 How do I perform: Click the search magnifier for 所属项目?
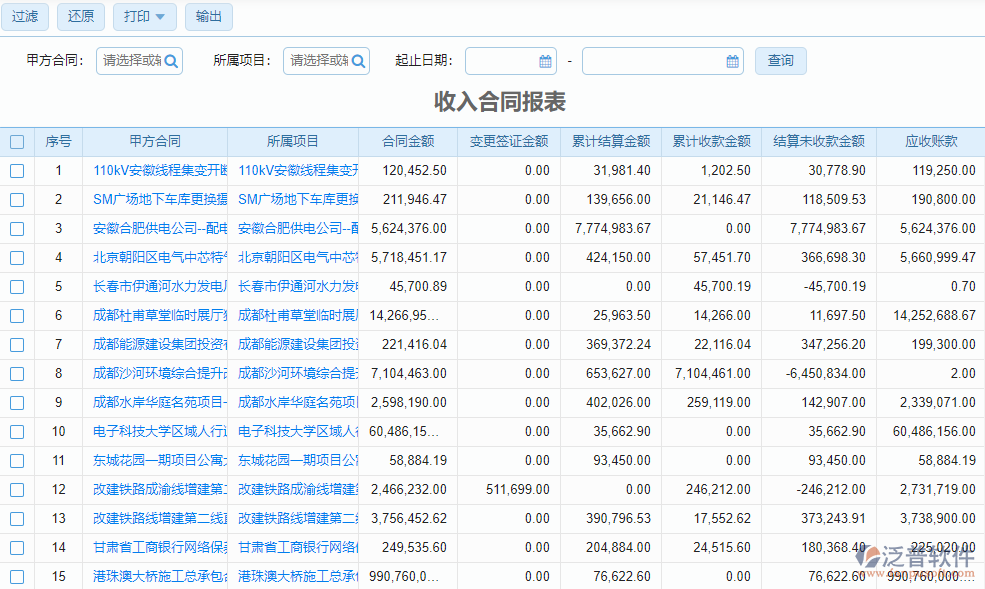[x=358, y=60]
